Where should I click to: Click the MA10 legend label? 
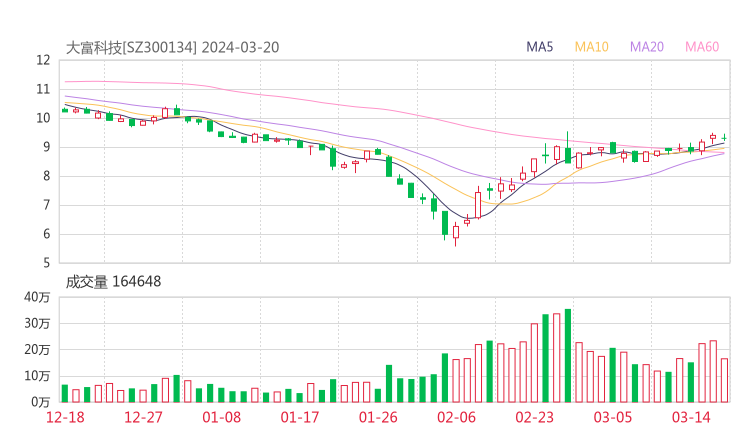click(x=591, y=47)
